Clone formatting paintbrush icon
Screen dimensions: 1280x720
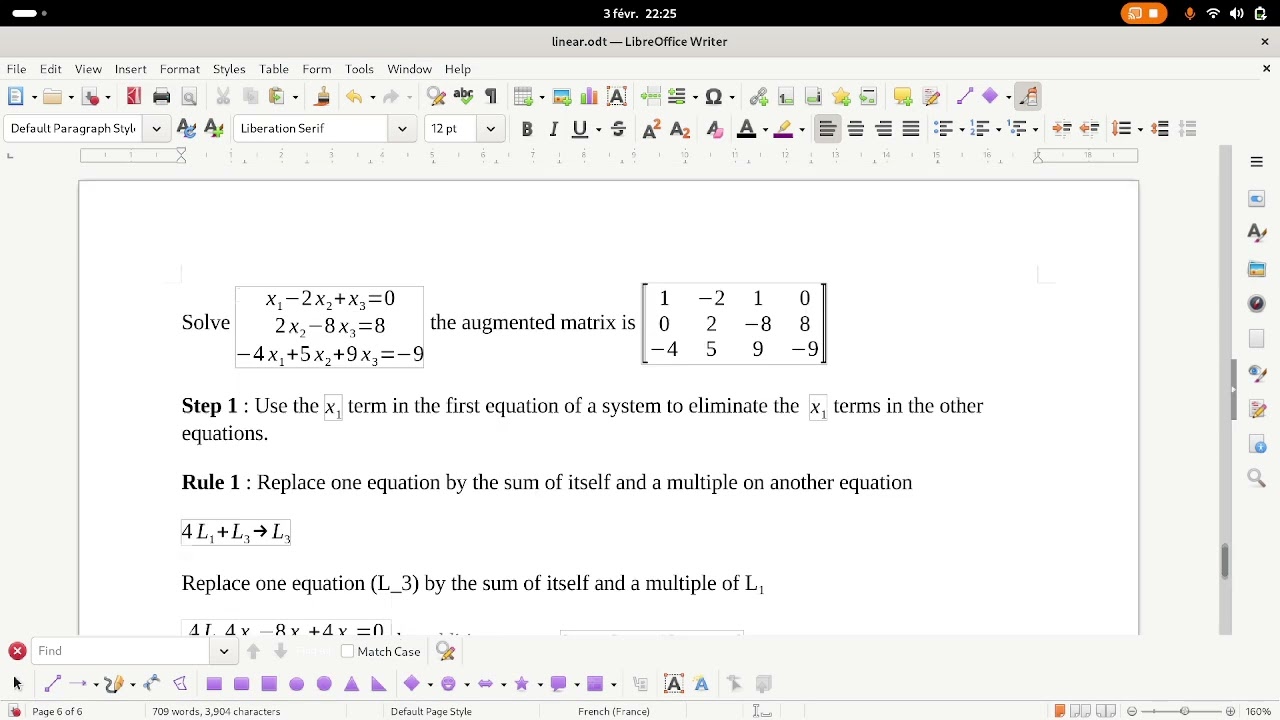tap(322, 97)
